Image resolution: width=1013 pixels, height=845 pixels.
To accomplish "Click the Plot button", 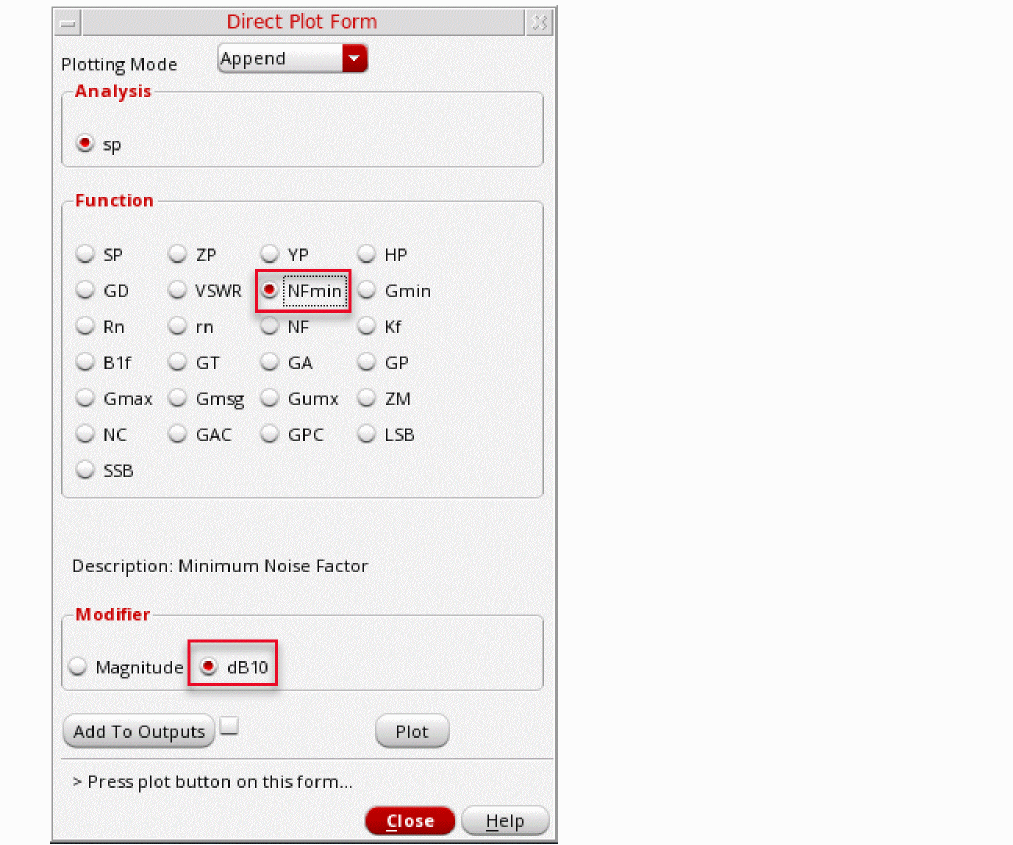I will [412, 731].
